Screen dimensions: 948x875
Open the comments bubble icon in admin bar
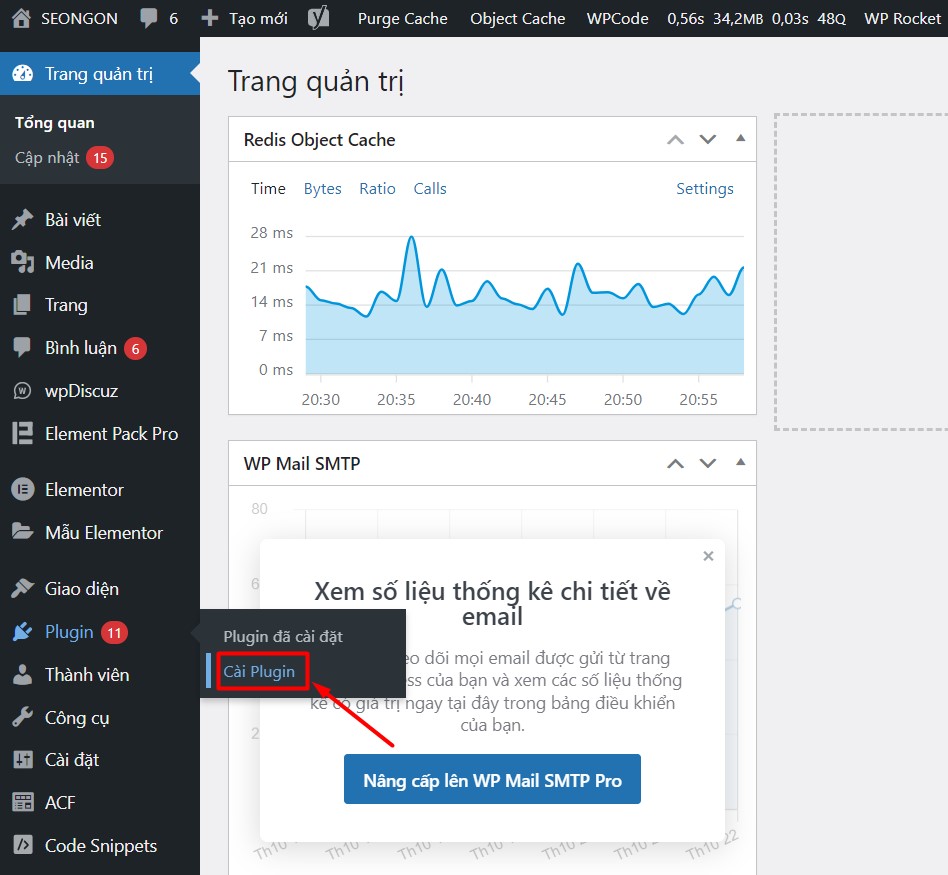coord(148,19)
